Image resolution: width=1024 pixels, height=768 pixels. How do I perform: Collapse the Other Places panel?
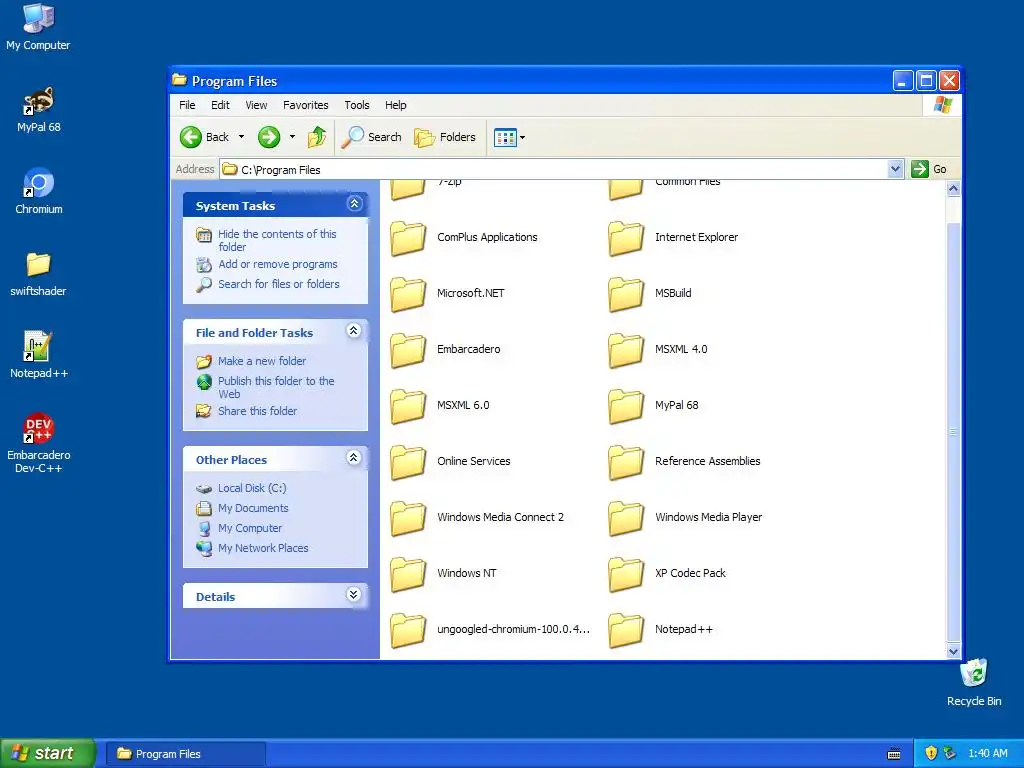pos(353,458)
